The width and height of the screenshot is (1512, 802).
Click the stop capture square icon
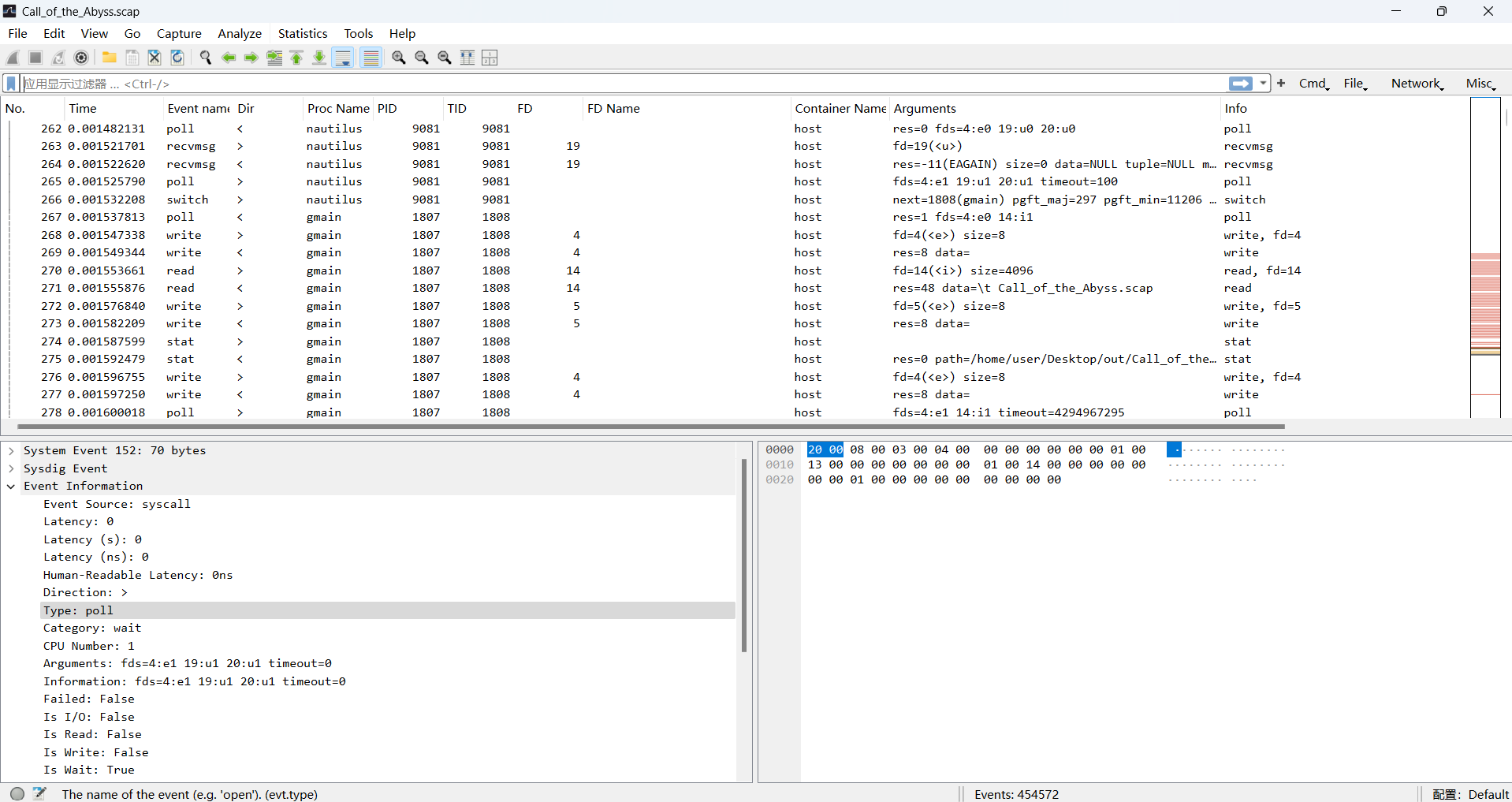(35, 58)
